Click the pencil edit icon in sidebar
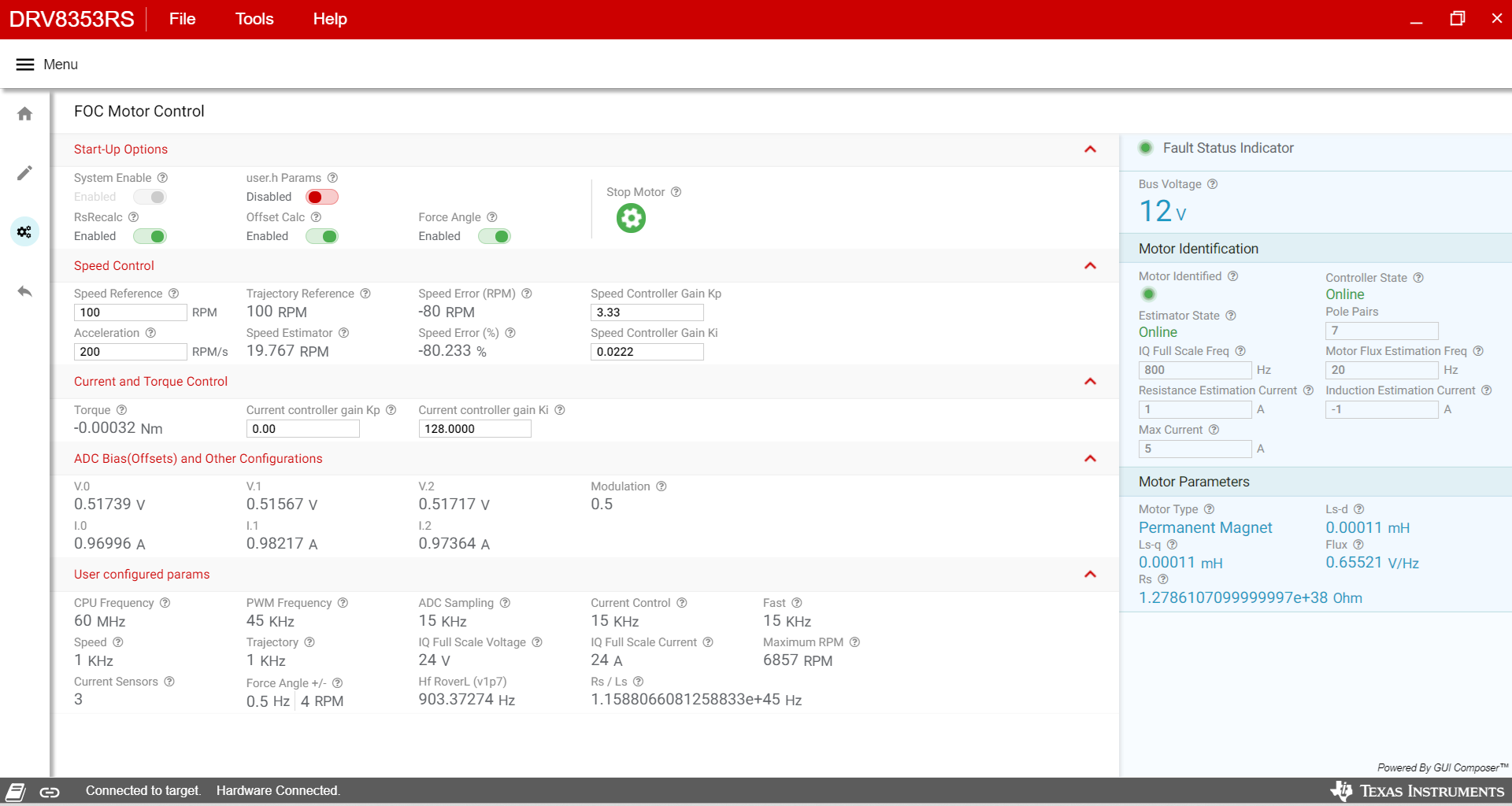 click(x=25, y=172)
